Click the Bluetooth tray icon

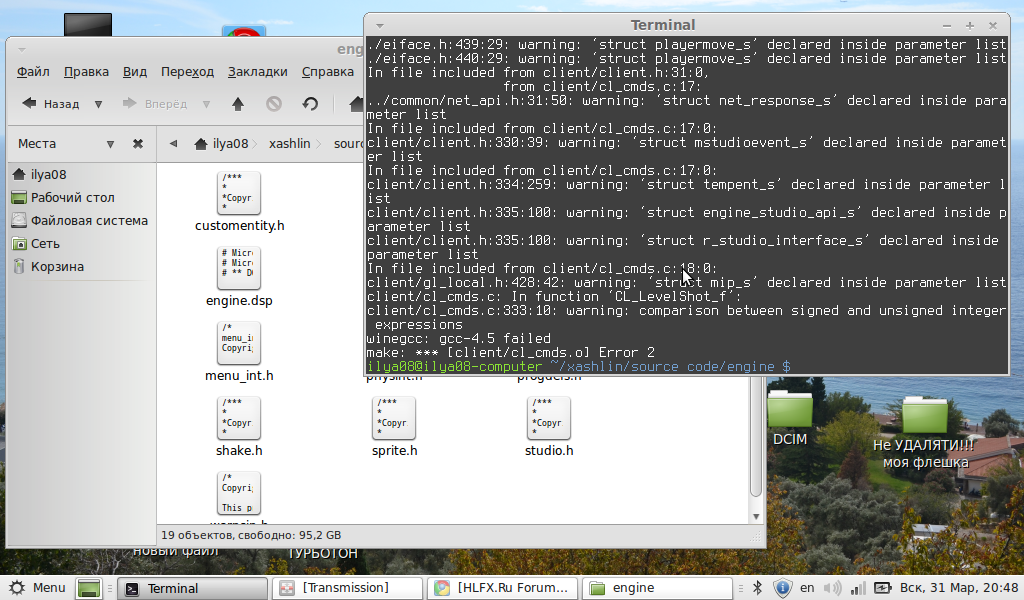click(x=757, y=588)
